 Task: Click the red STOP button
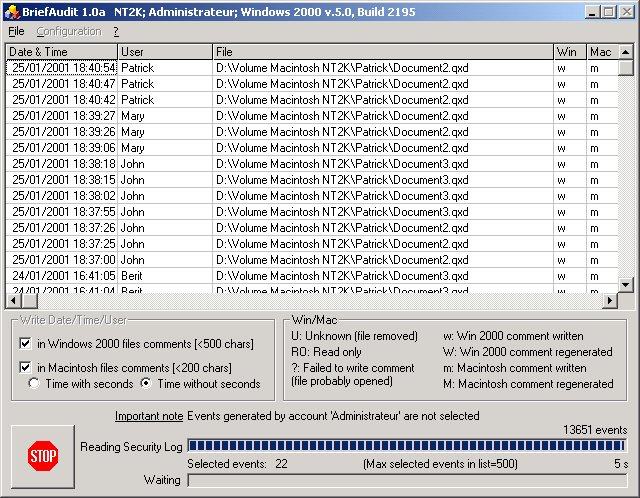42,457
